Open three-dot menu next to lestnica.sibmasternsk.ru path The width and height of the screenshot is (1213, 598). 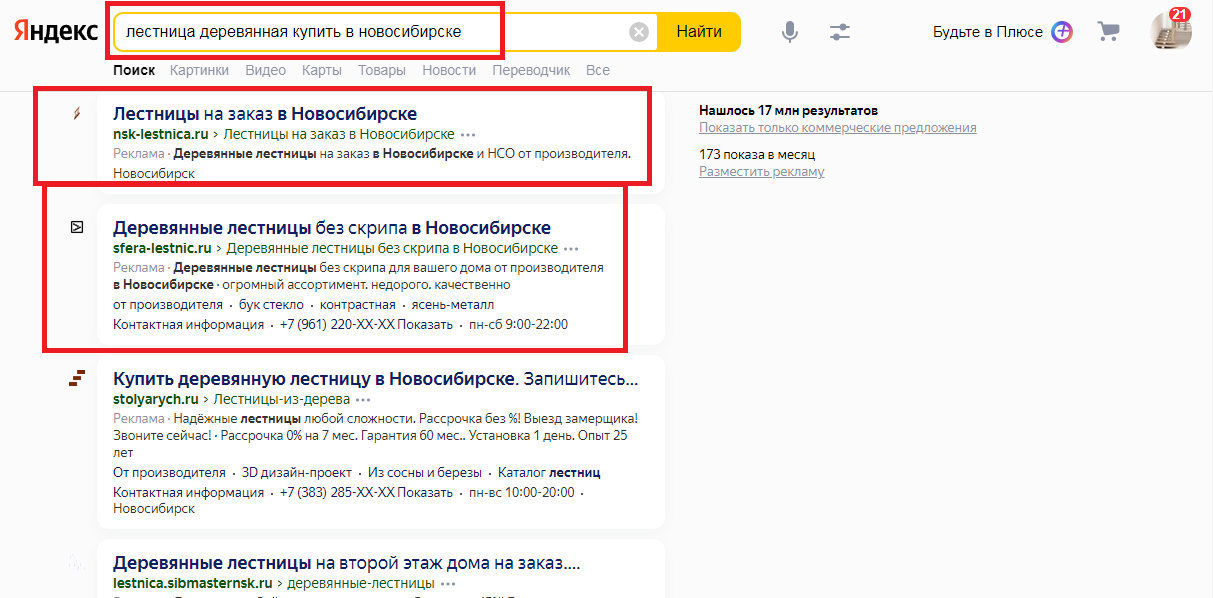(448, 583)
